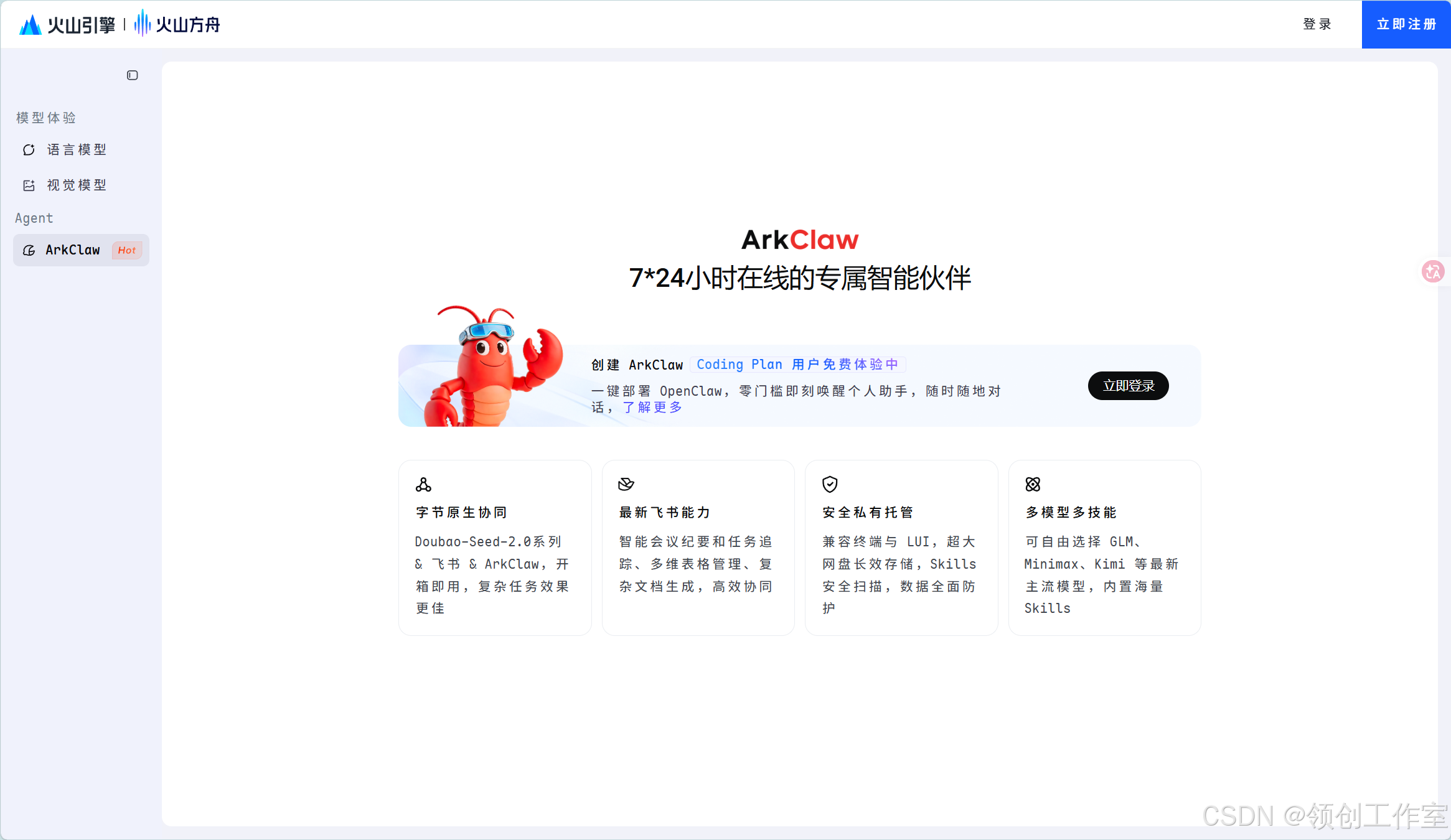Click the 立即注册 button
The image size is (1451, 840).
(x=1406, y=24)
